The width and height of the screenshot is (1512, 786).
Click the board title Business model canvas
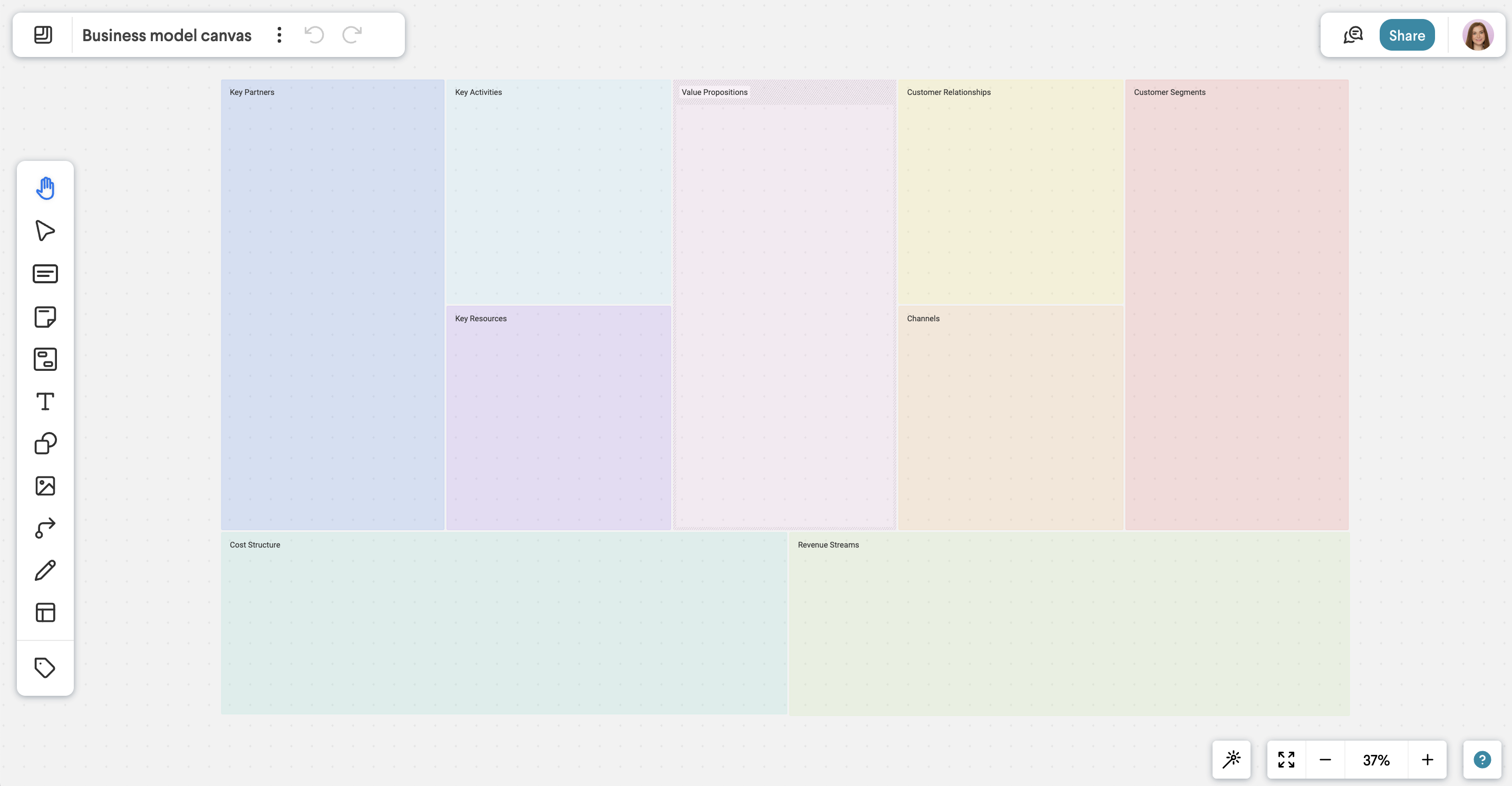coord(167,35)
